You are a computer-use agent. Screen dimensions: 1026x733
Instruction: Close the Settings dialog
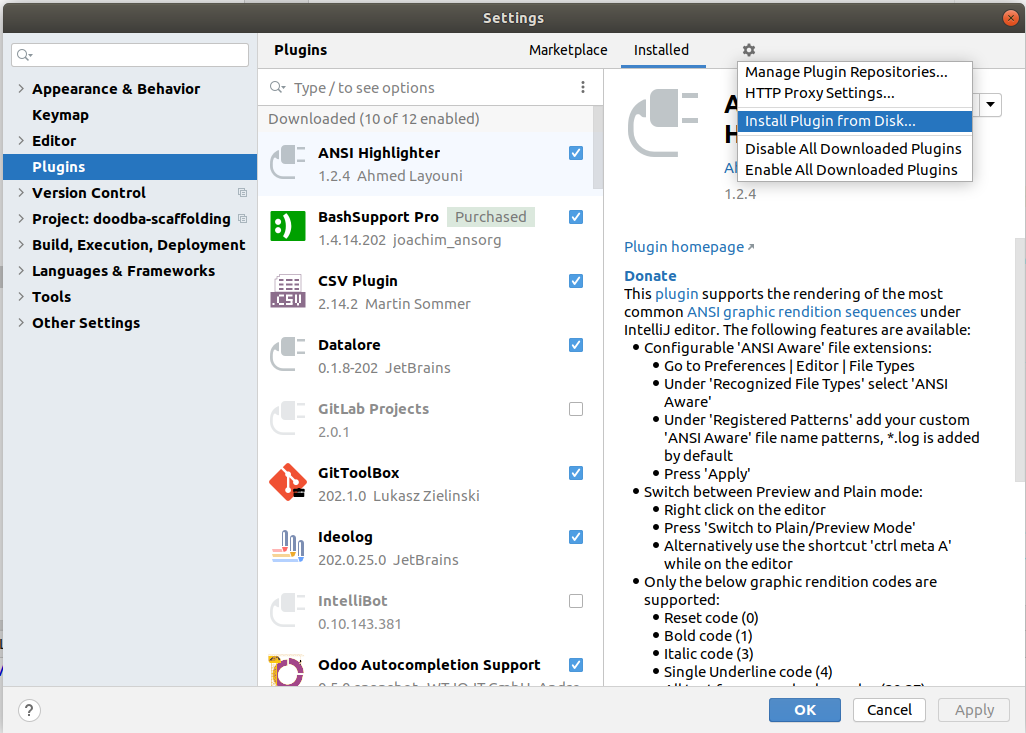pos(1010,18)
